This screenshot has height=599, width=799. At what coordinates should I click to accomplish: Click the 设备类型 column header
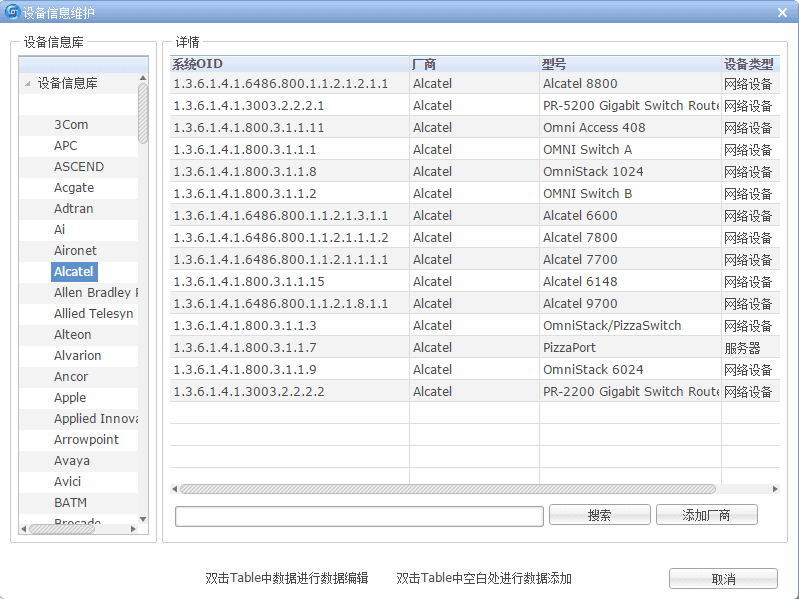tap(751, 64)
